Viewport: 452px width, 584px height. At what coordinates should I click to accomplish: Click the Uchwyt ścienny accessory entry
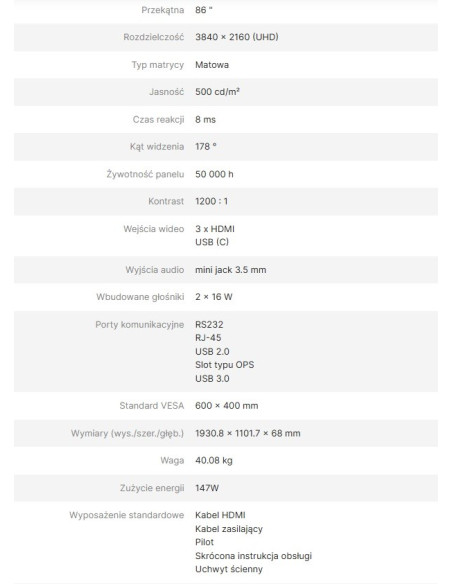tap(229, 569)
